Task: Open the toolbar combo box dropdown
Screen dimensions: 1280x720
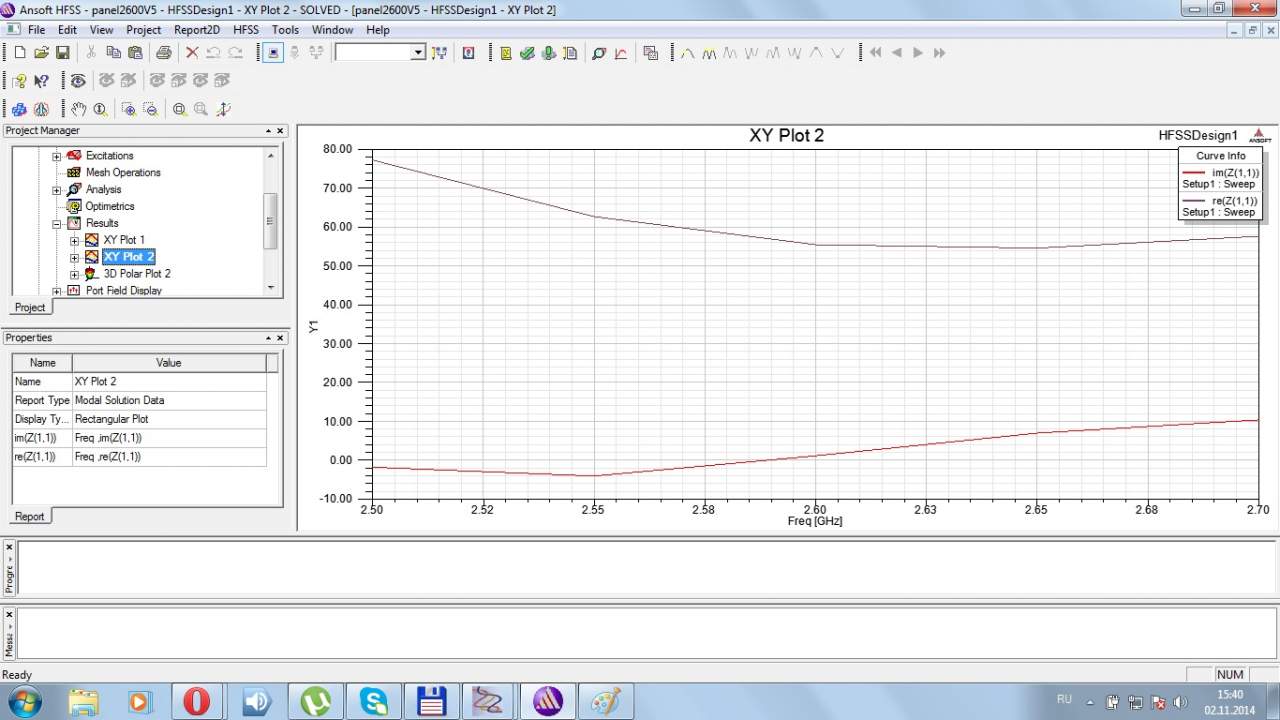Action: [418, 53]
